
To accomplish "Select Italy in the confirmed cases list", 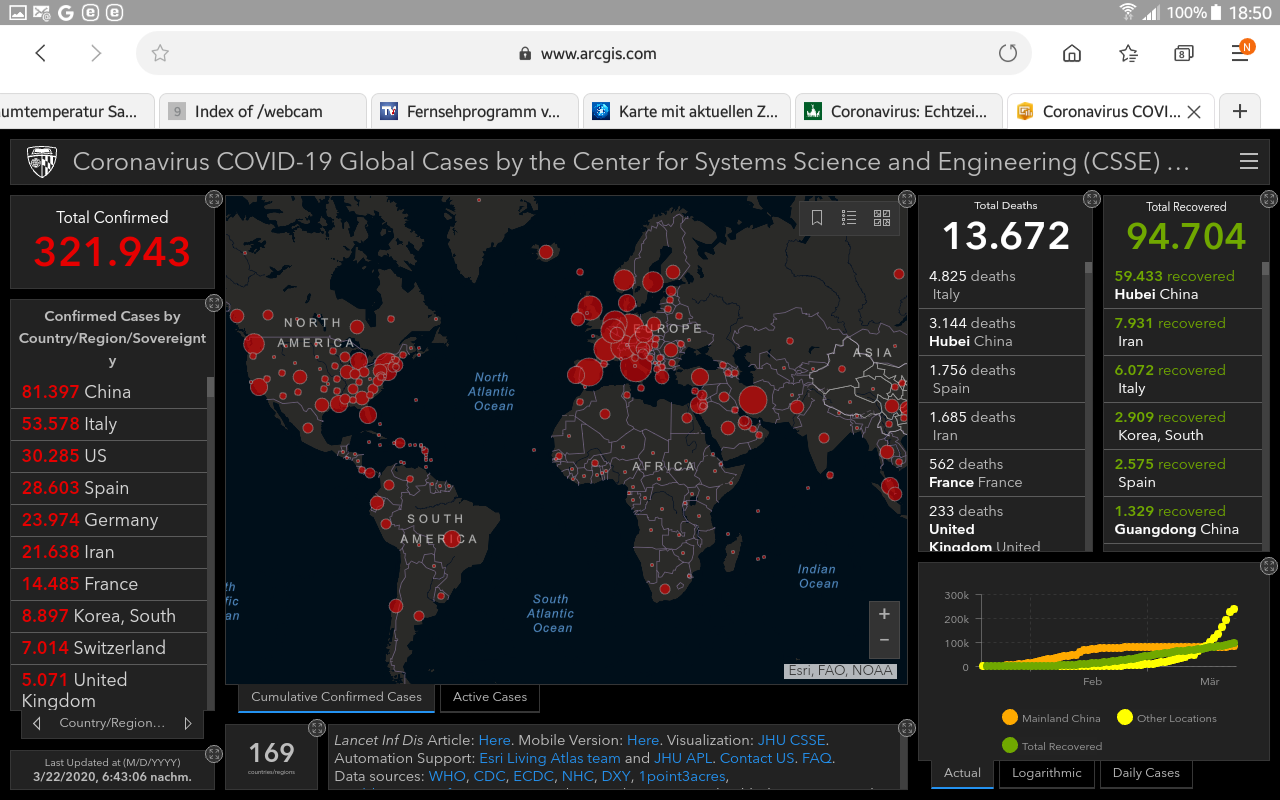I will pyautogui.click(x=108, y=424).
